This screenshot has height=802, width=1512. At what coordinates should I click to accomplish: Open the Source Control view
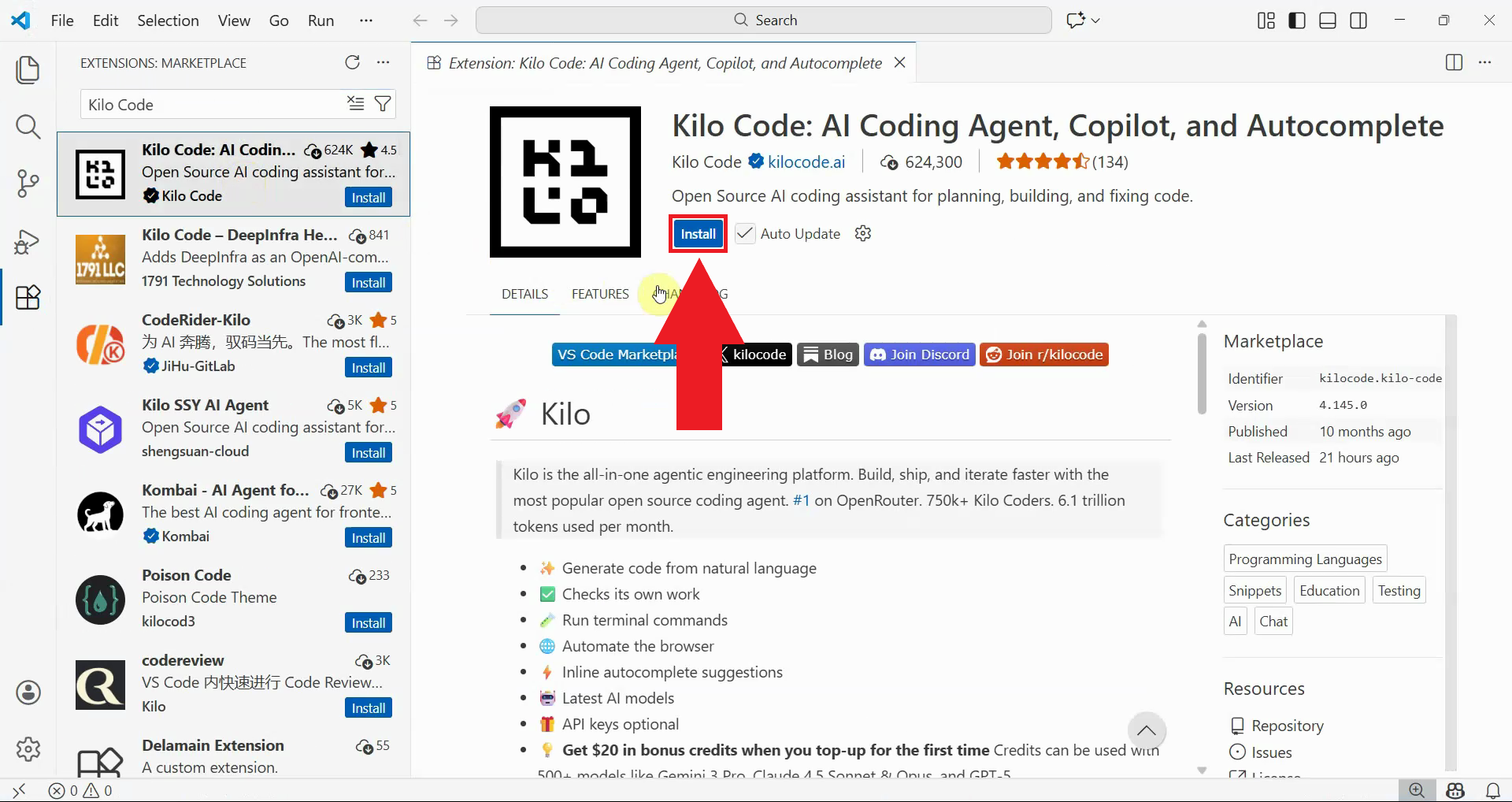coord(28,184)
